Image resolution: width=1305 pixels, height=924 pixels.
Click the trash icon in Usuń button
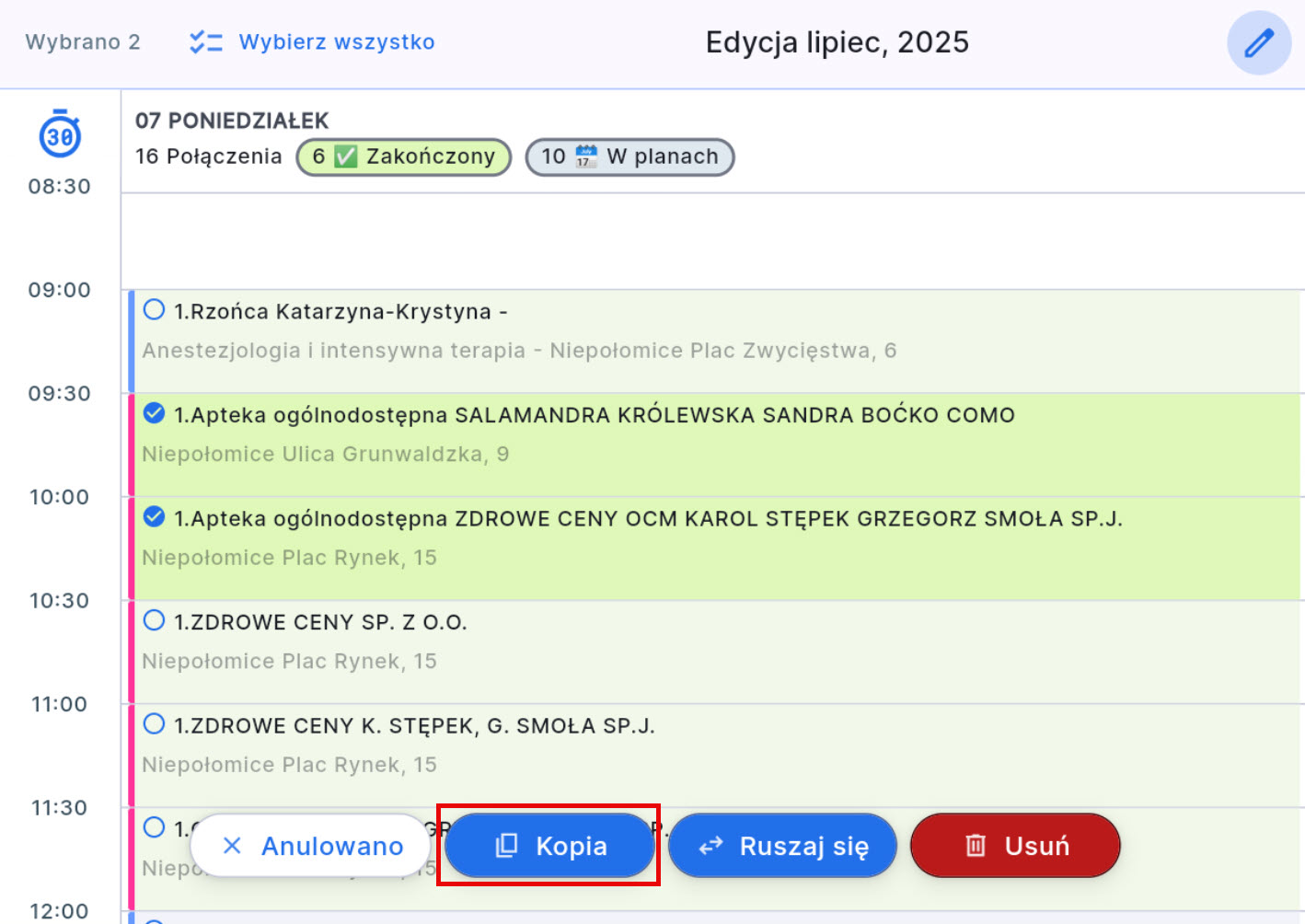pos(976,846)
